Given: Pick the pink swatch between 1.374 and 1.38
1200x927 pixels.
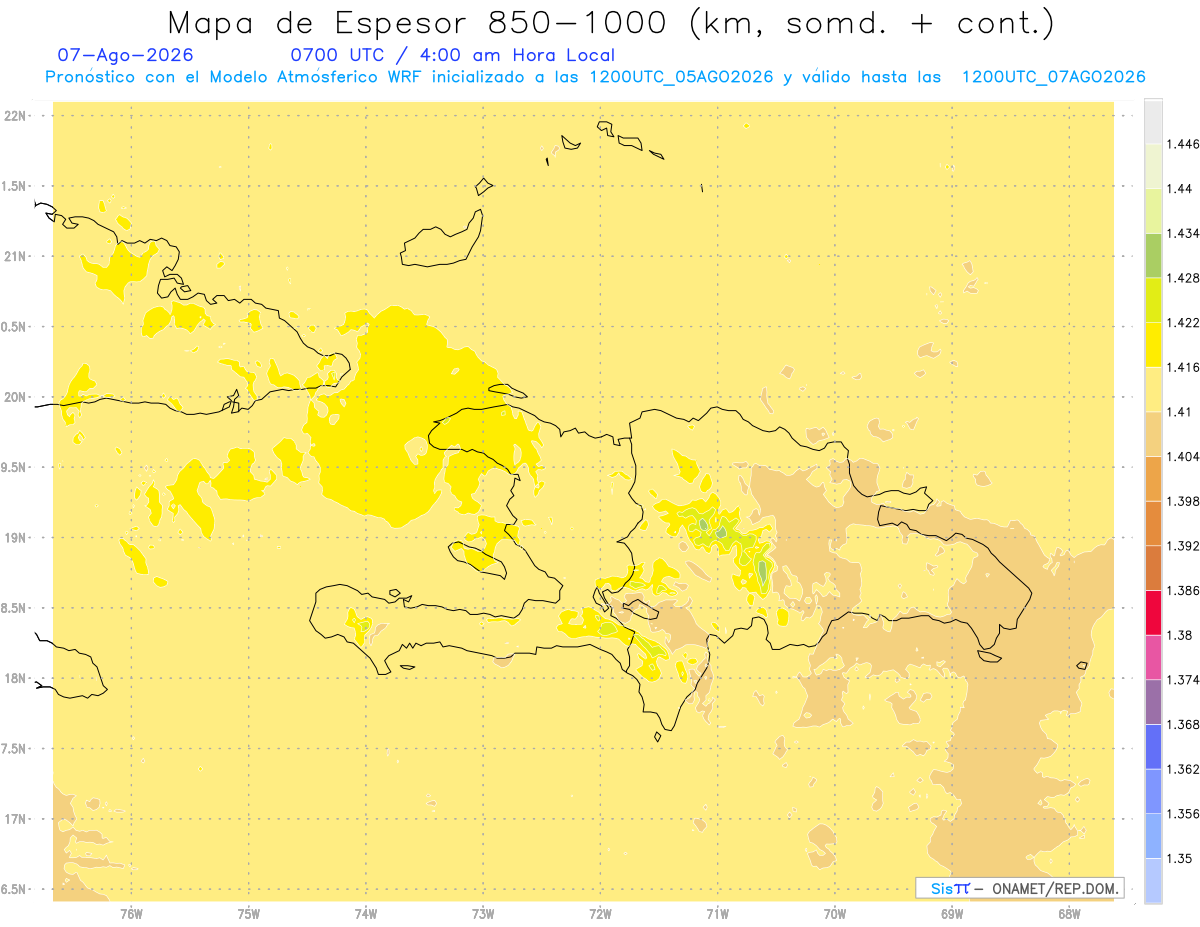Looking at the screenshot, I should click(x=1153, y=657).
